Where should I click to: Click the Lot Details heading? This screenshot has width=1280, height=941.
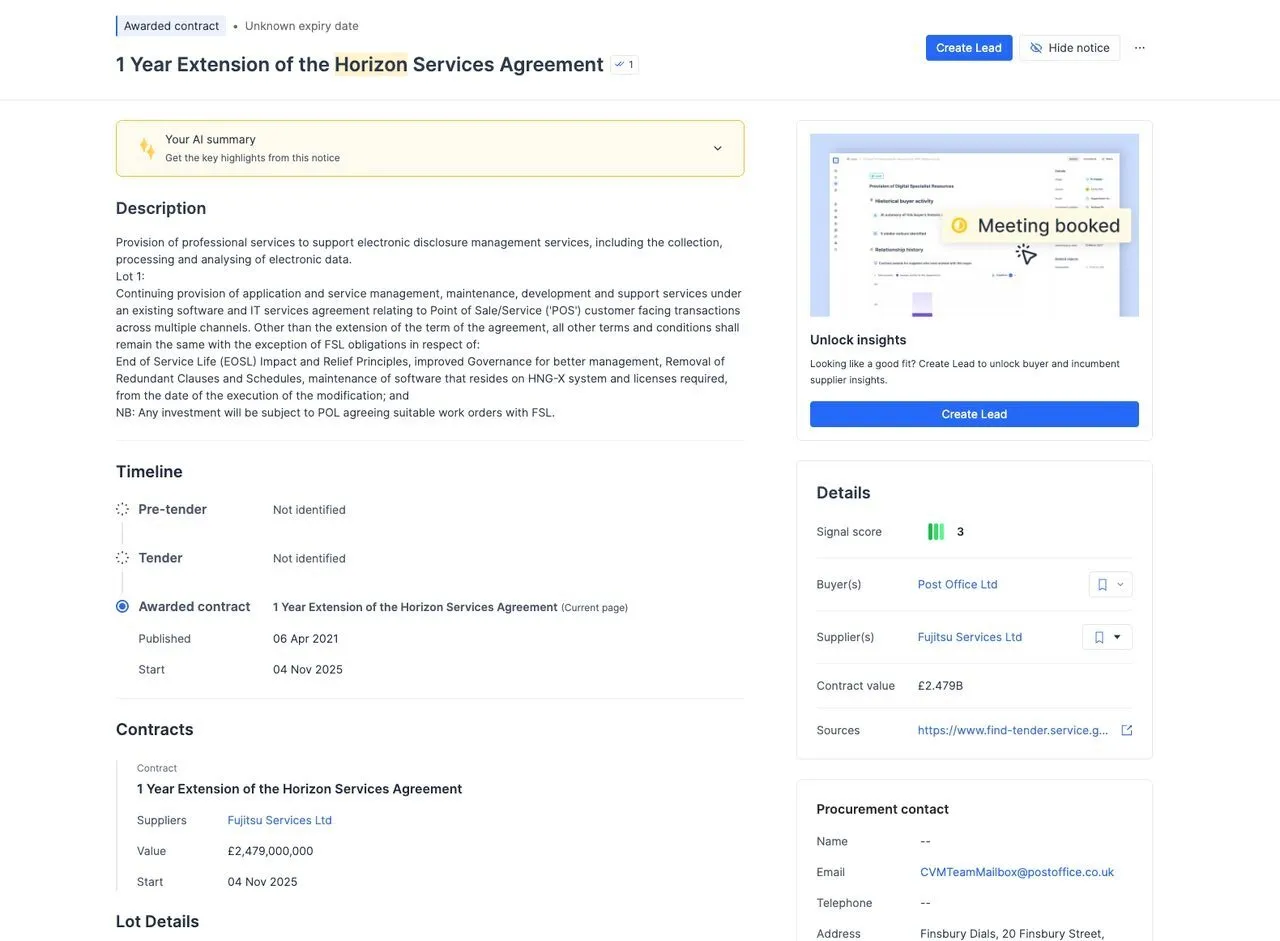pos(158,922)
